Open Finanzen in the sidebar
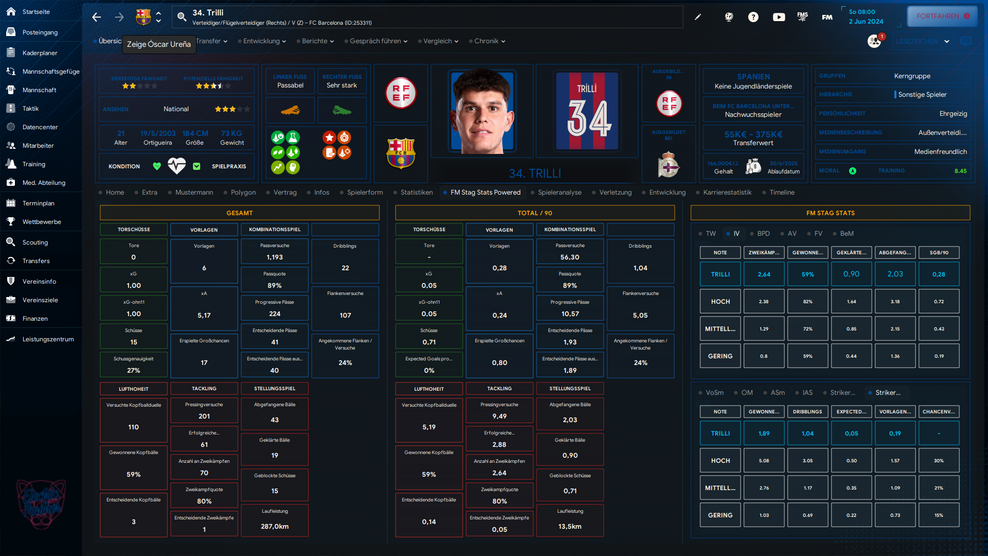988x556 pixels. coord(35,319)
